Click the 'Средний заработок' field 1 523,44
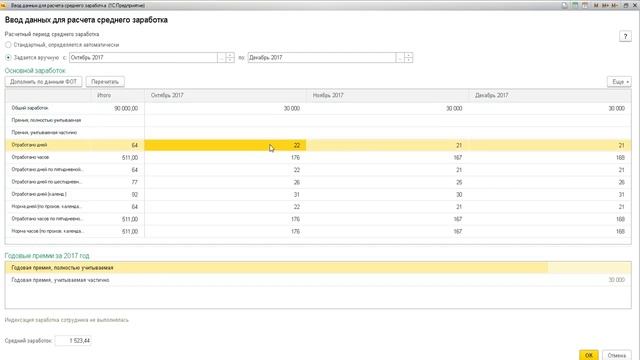Viewport: 640px width, 360px height. [73, 340]
